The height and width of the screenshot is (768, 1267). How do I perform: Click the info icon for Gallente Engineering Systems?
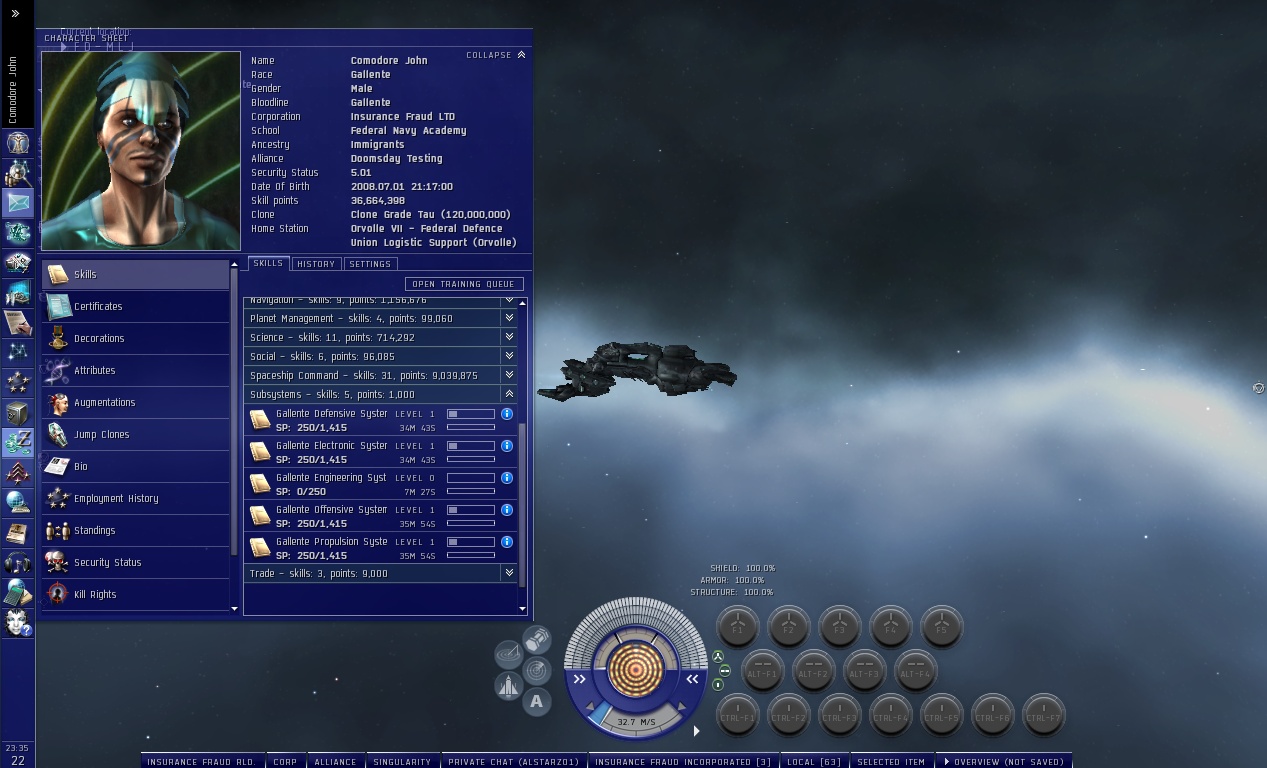(x=507, y=478)
